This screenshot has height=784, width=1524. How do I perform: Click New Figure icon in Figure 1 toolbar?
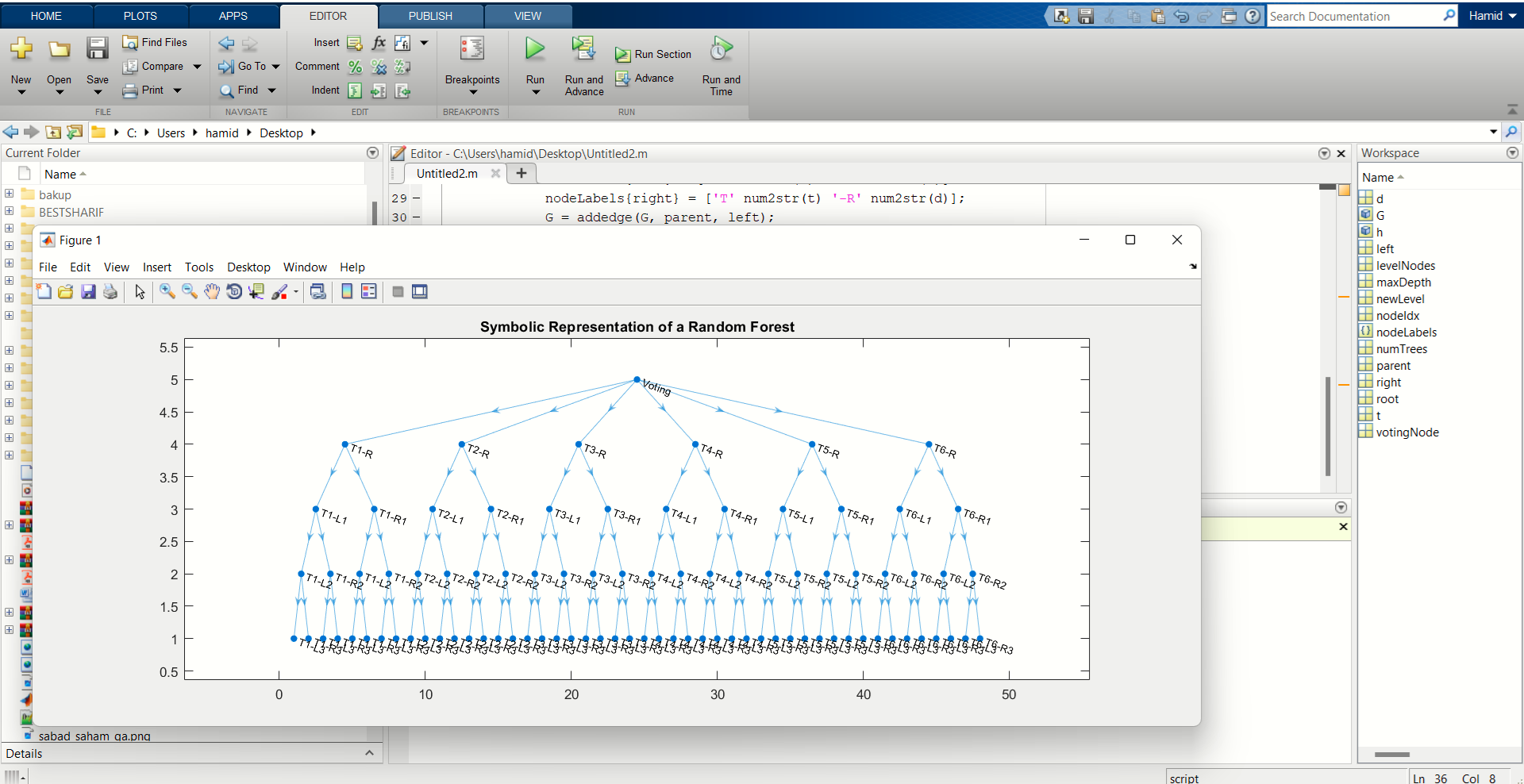pyautogui.click(x=44, y=292)
